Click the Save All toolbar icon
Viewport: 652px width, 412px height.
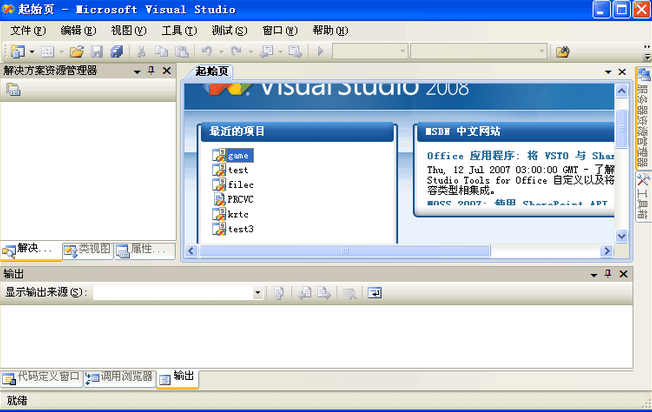tap(117, 52)
